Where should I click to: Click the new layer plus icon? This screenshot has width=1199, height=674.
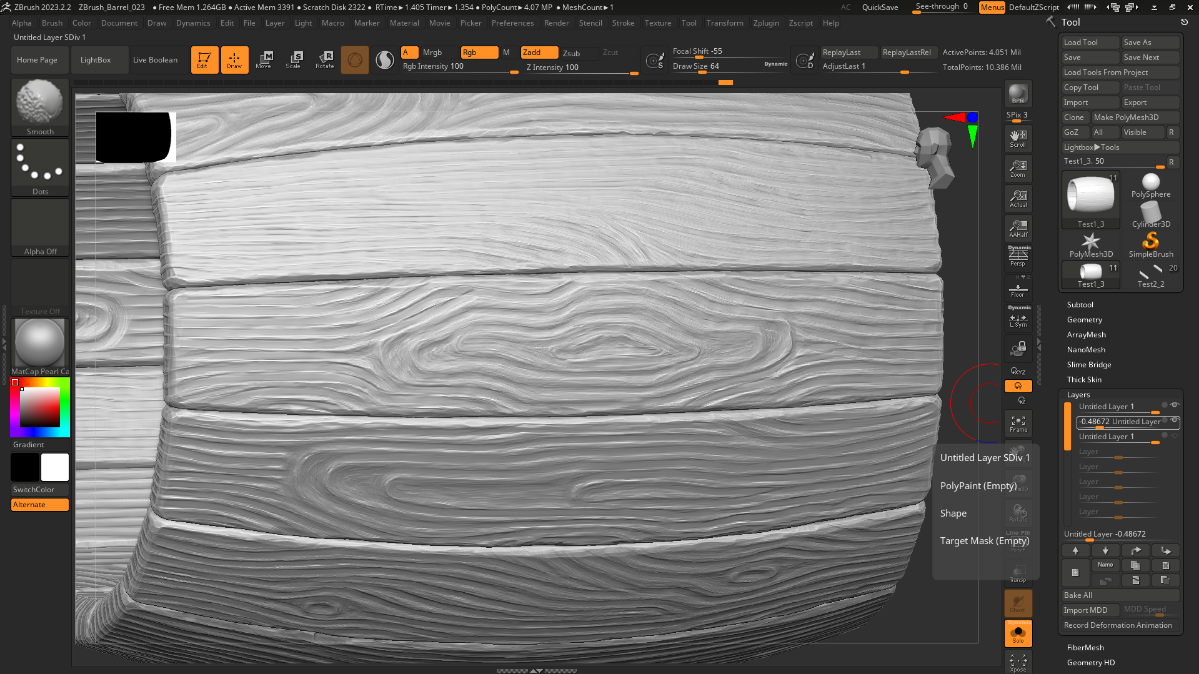1075,572
